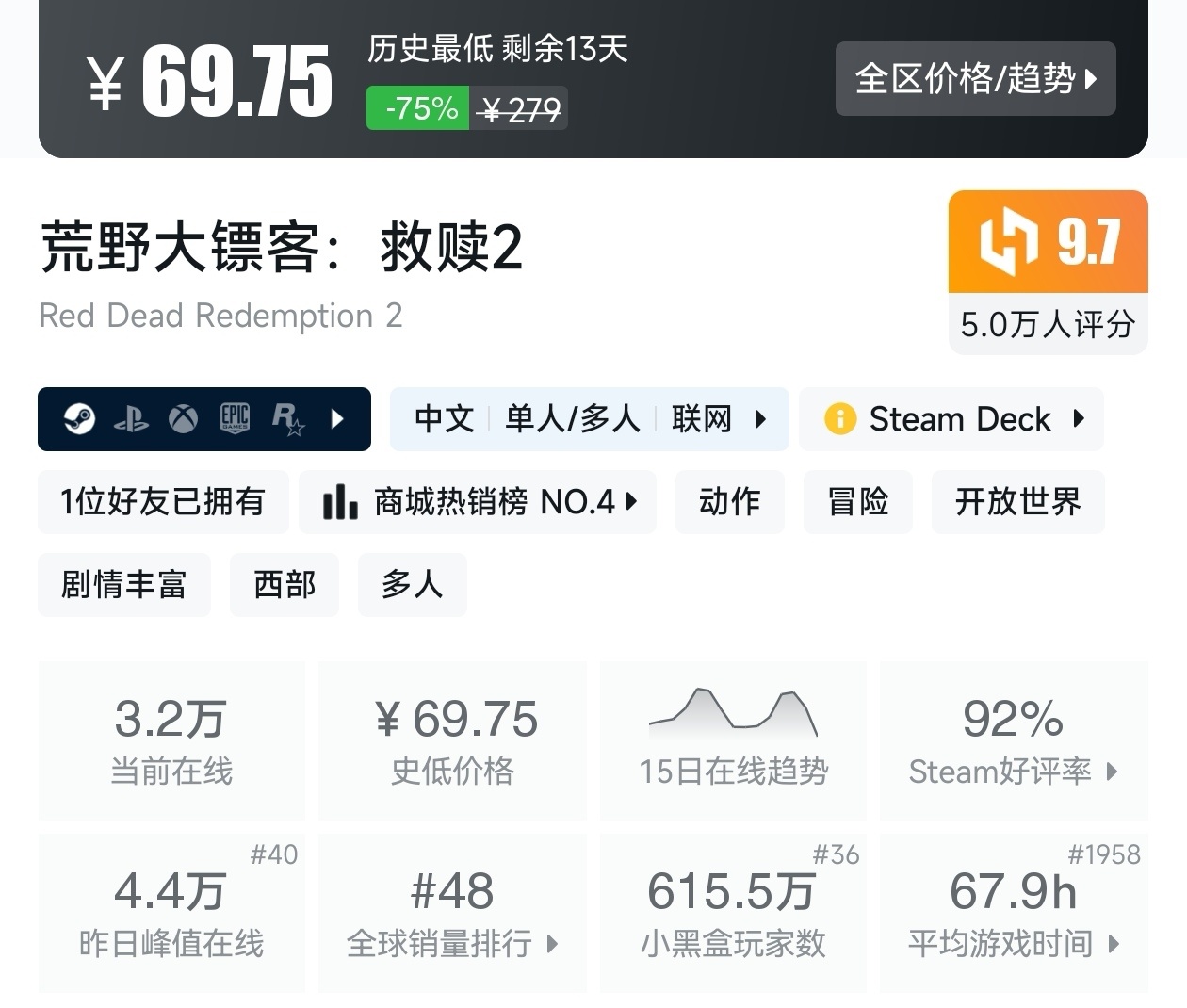Viewport: 1187px width, 1008px height.
Task: Expand the platform list arrow
Action: (x=337, y=418)
